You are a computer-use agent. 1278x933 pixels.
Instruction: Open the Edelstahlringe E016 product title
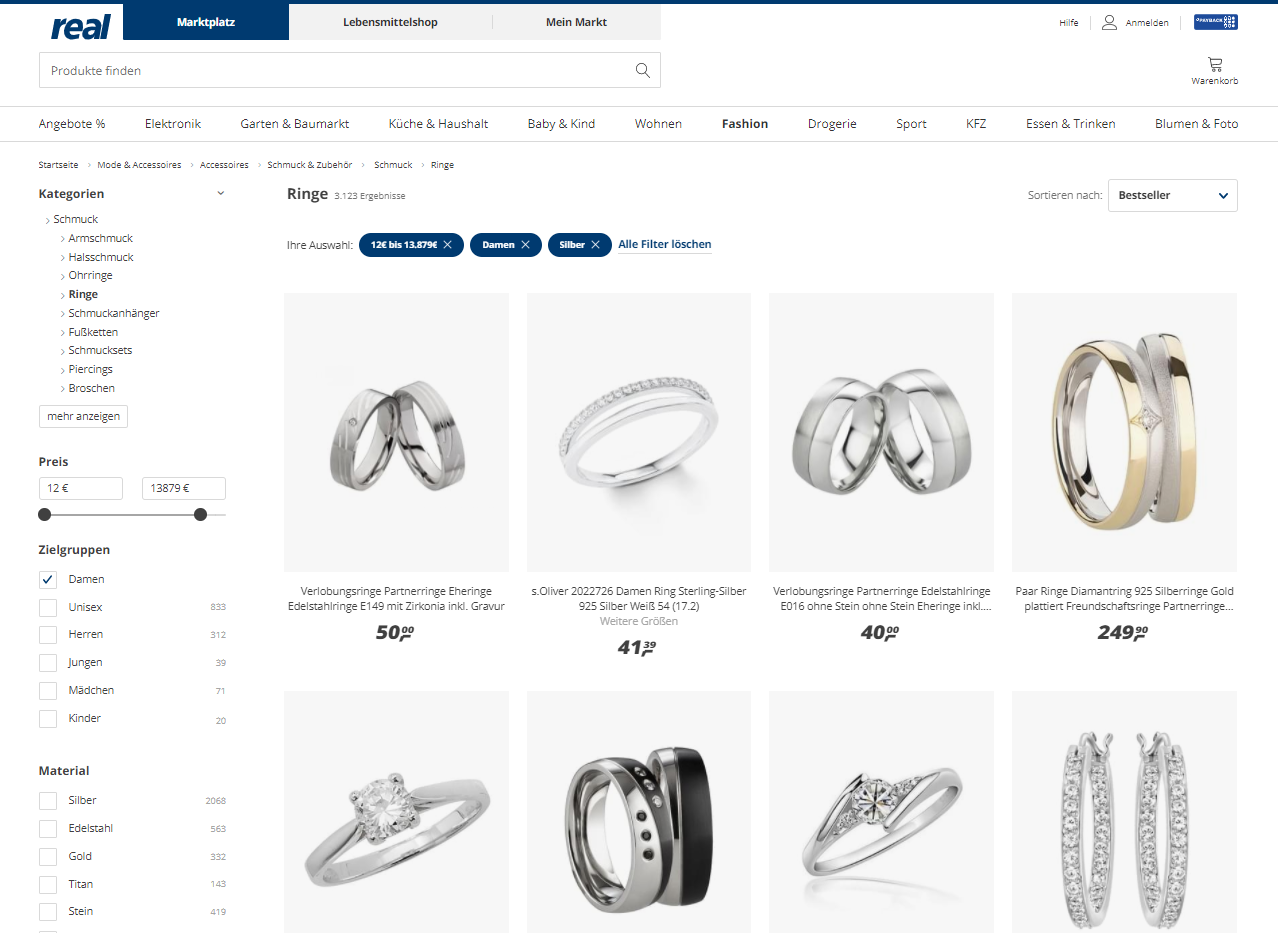(881, 599)
